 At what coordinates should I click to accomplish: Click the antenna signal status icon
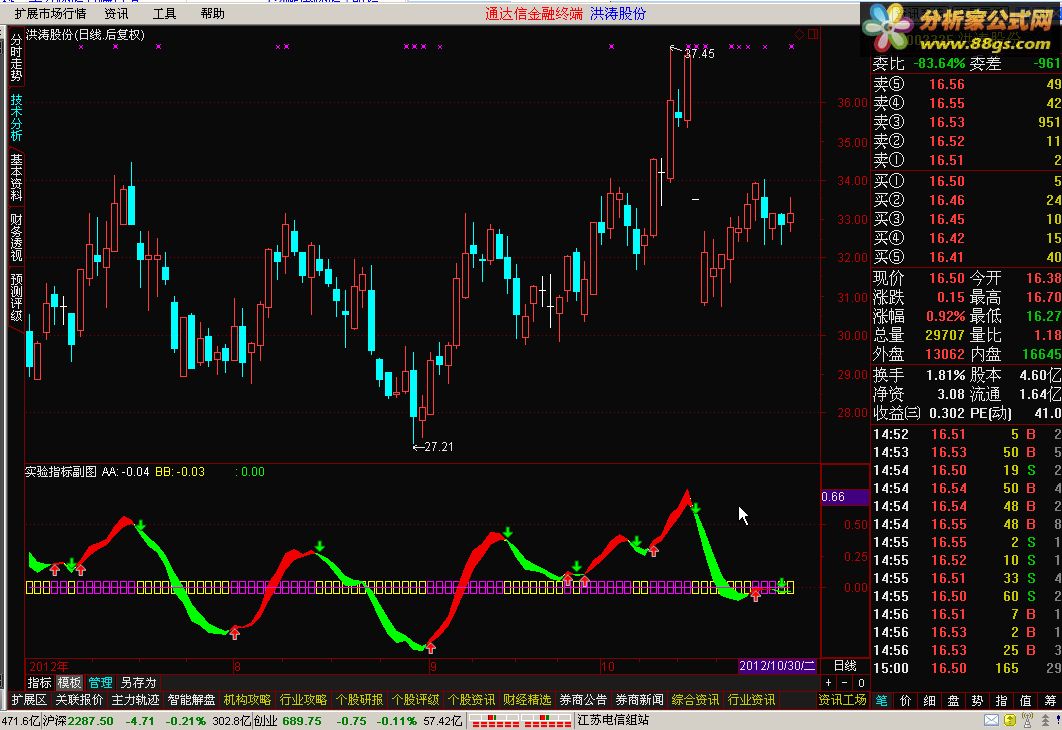point(1027,721)
